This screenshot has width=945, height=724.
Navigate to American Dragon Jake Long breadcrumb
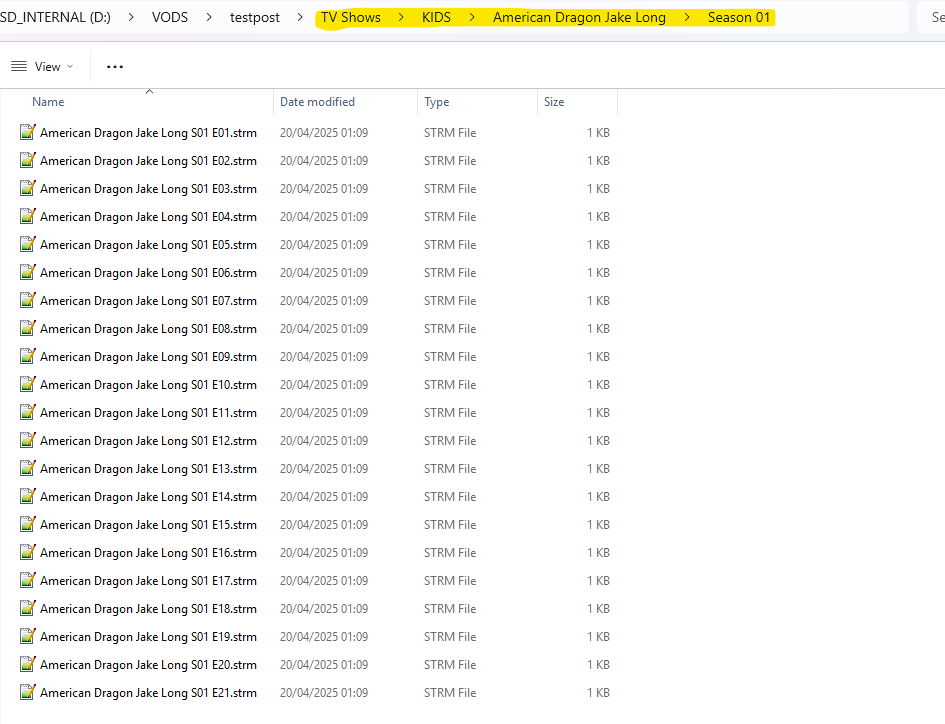579,17
